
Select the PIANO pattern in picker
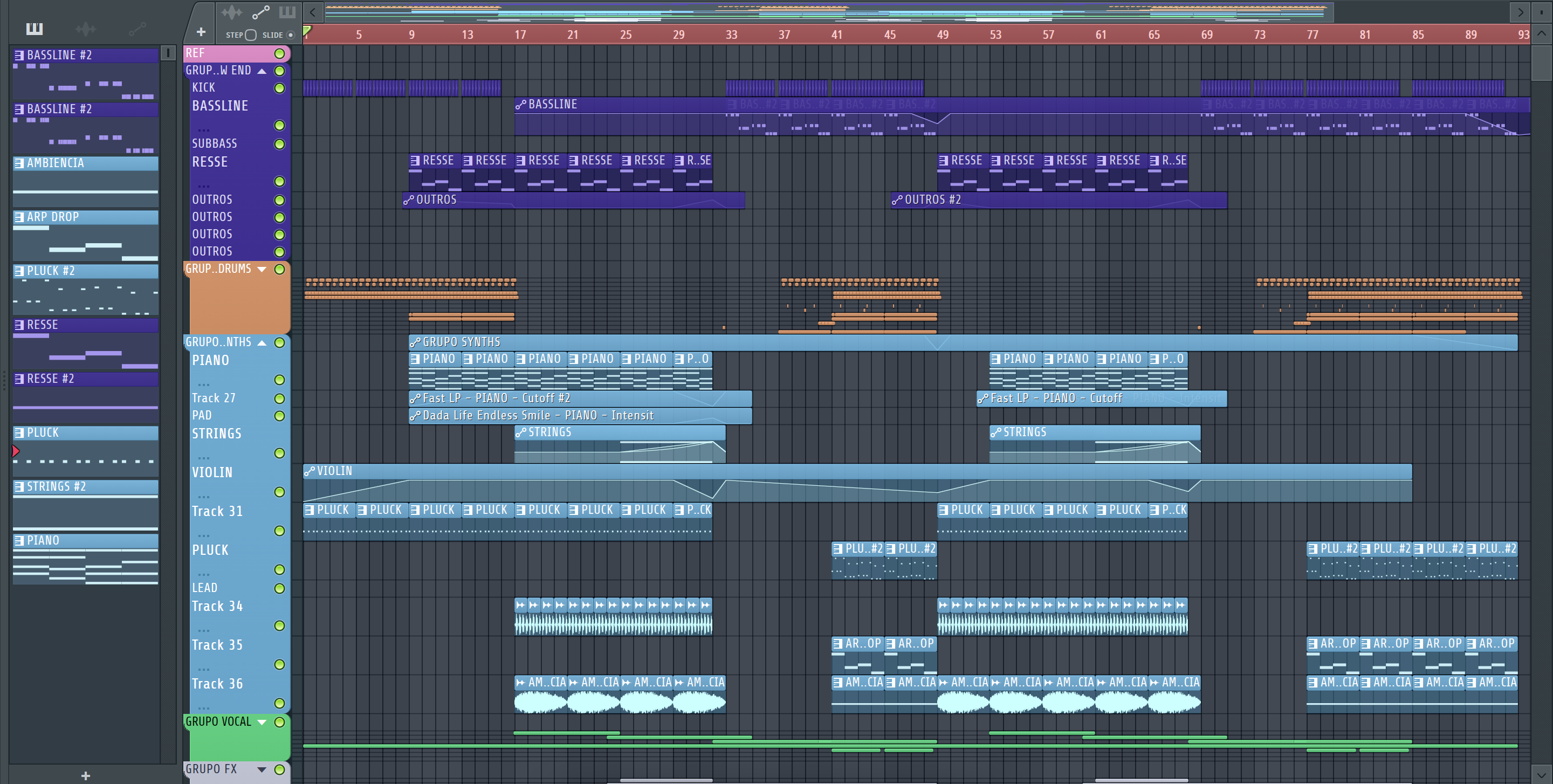(86, 559)
